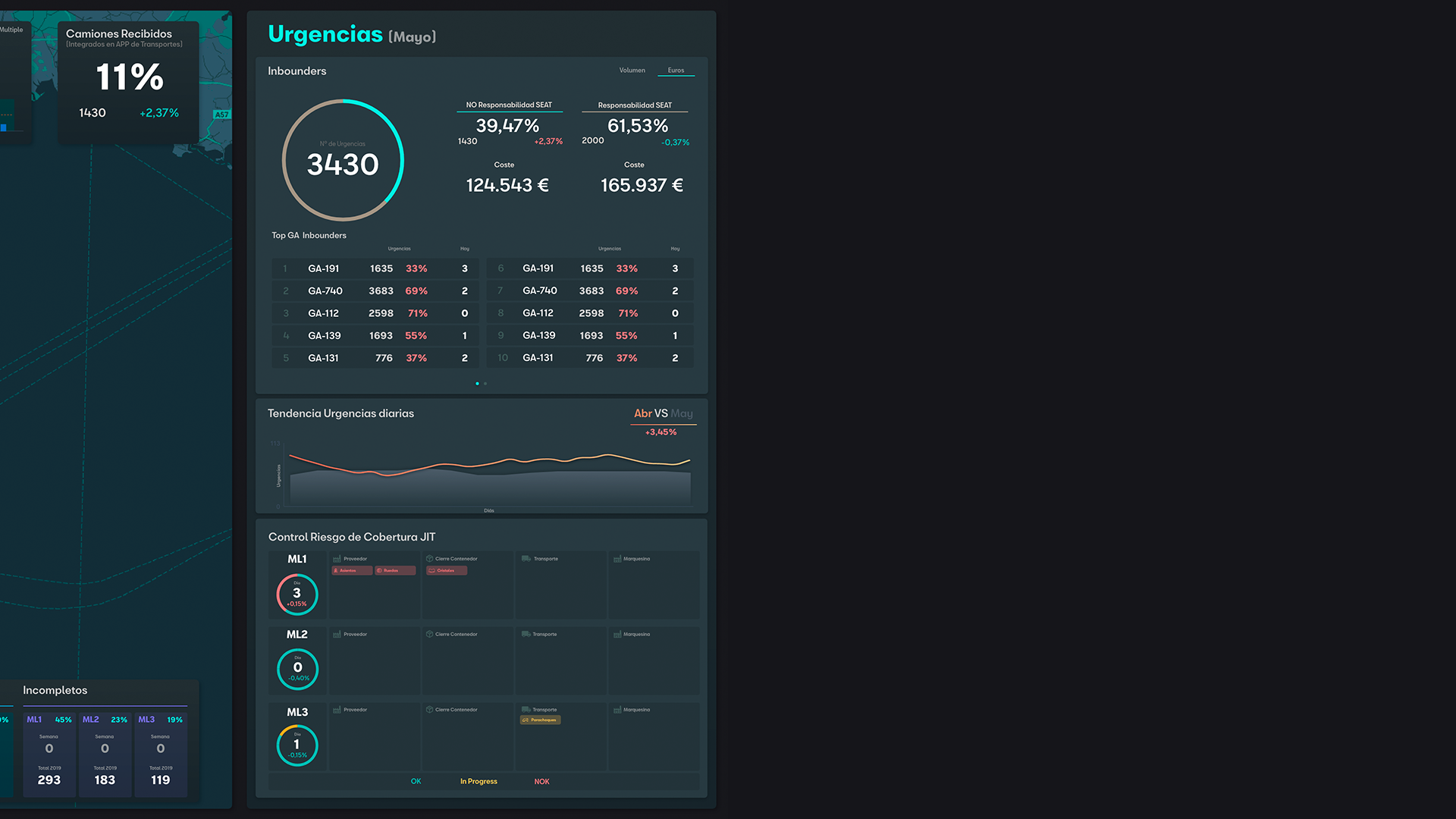Click ML3 Marquesina icon
The image size is (1456, 819).
click(617, 710)
